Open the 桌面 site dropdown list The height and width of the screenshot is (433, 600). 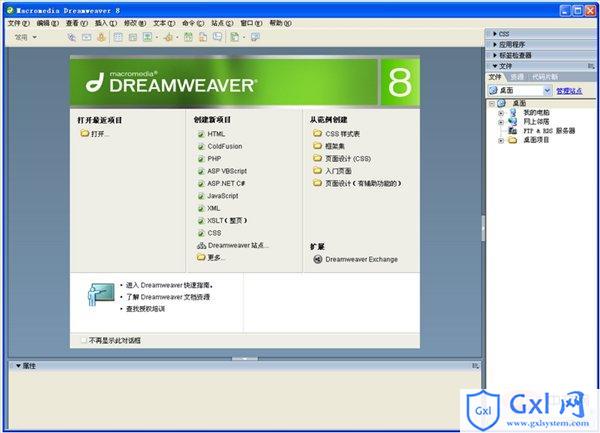coord(547,91)
